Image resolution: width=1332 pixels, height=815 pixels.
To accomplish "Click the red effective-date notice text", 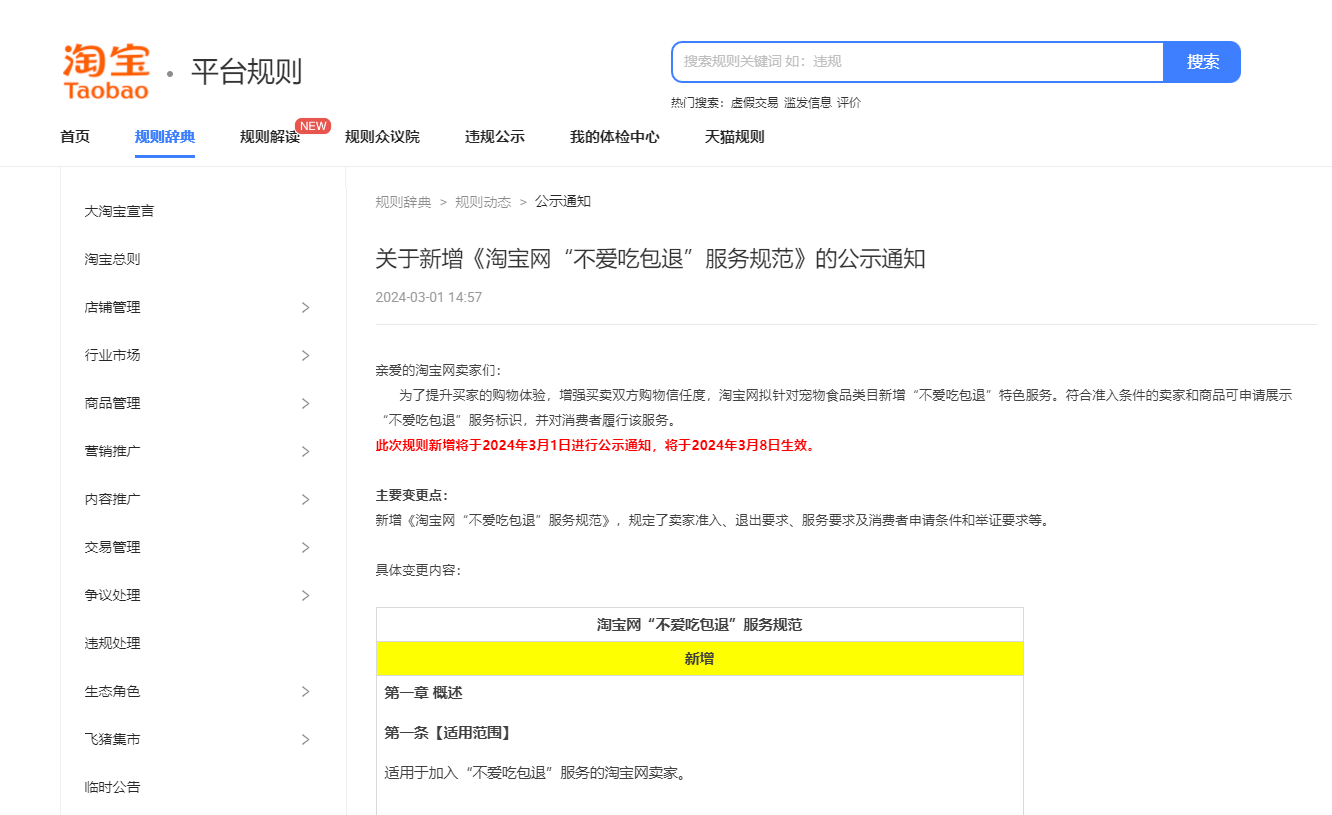I will 597,445.
